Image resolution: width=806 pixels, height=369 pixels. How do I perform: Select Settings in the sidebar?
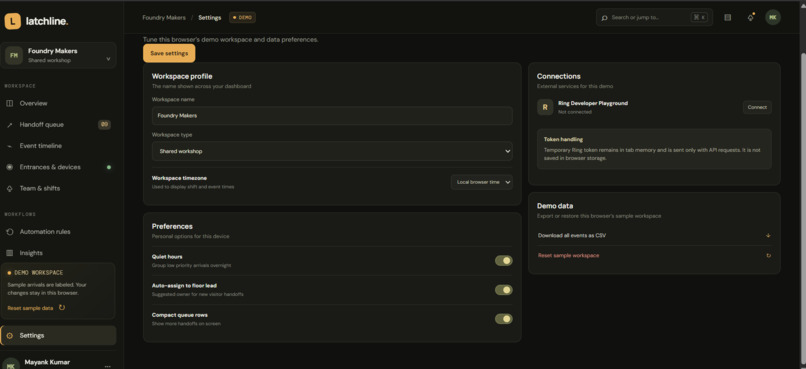(58, 336)
